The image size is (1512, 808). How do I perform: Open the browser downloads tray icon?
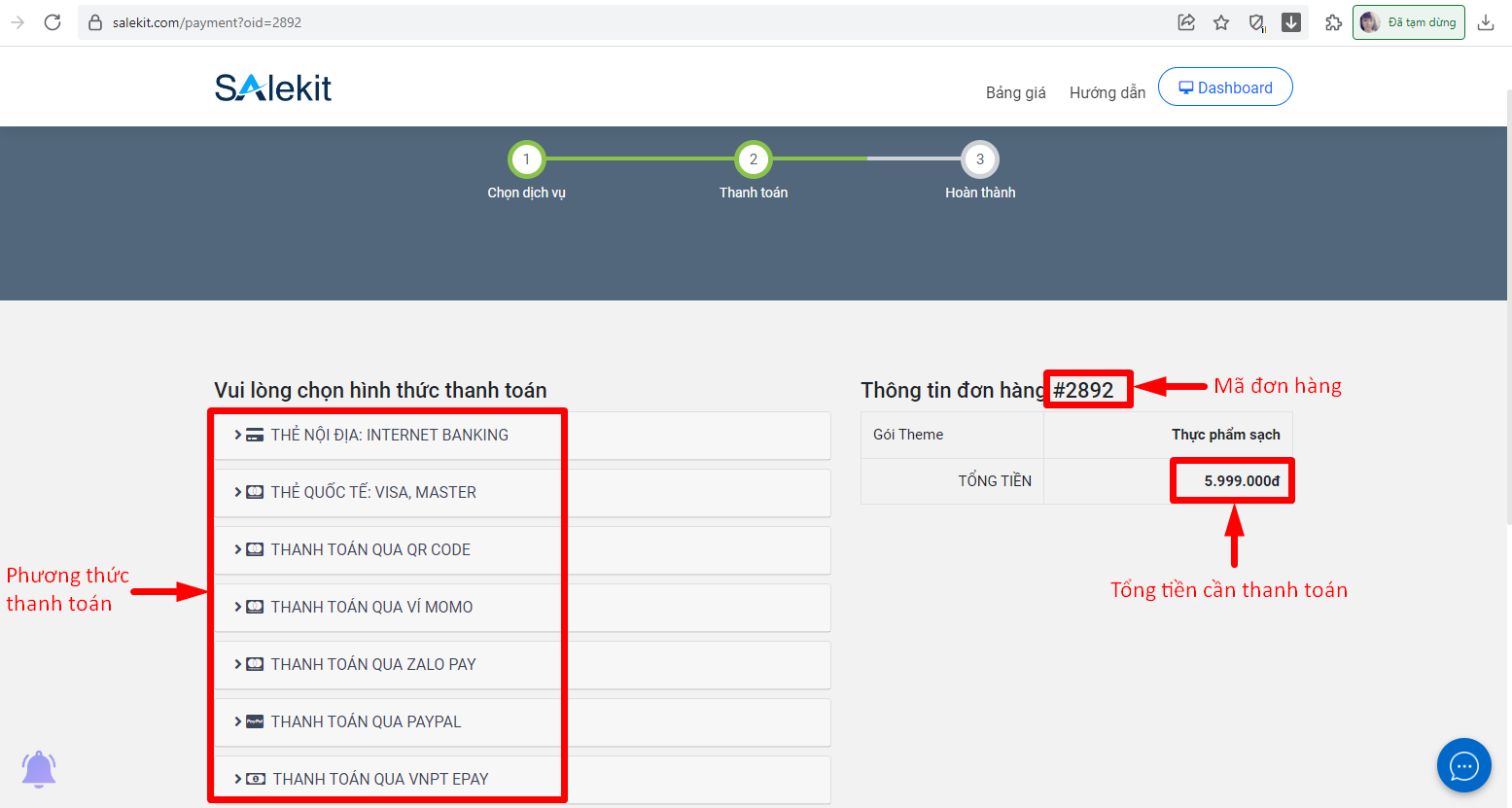[x=1486, y=22]
